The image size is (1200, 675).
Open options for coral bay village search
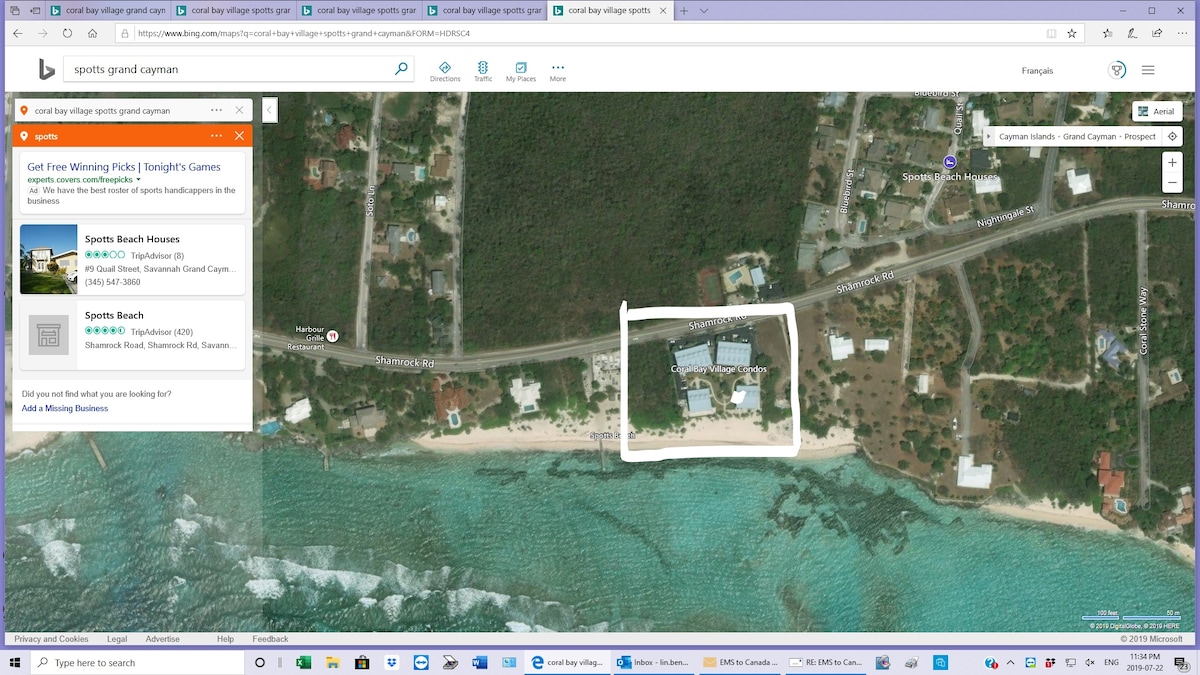click(x=216, y=110)
